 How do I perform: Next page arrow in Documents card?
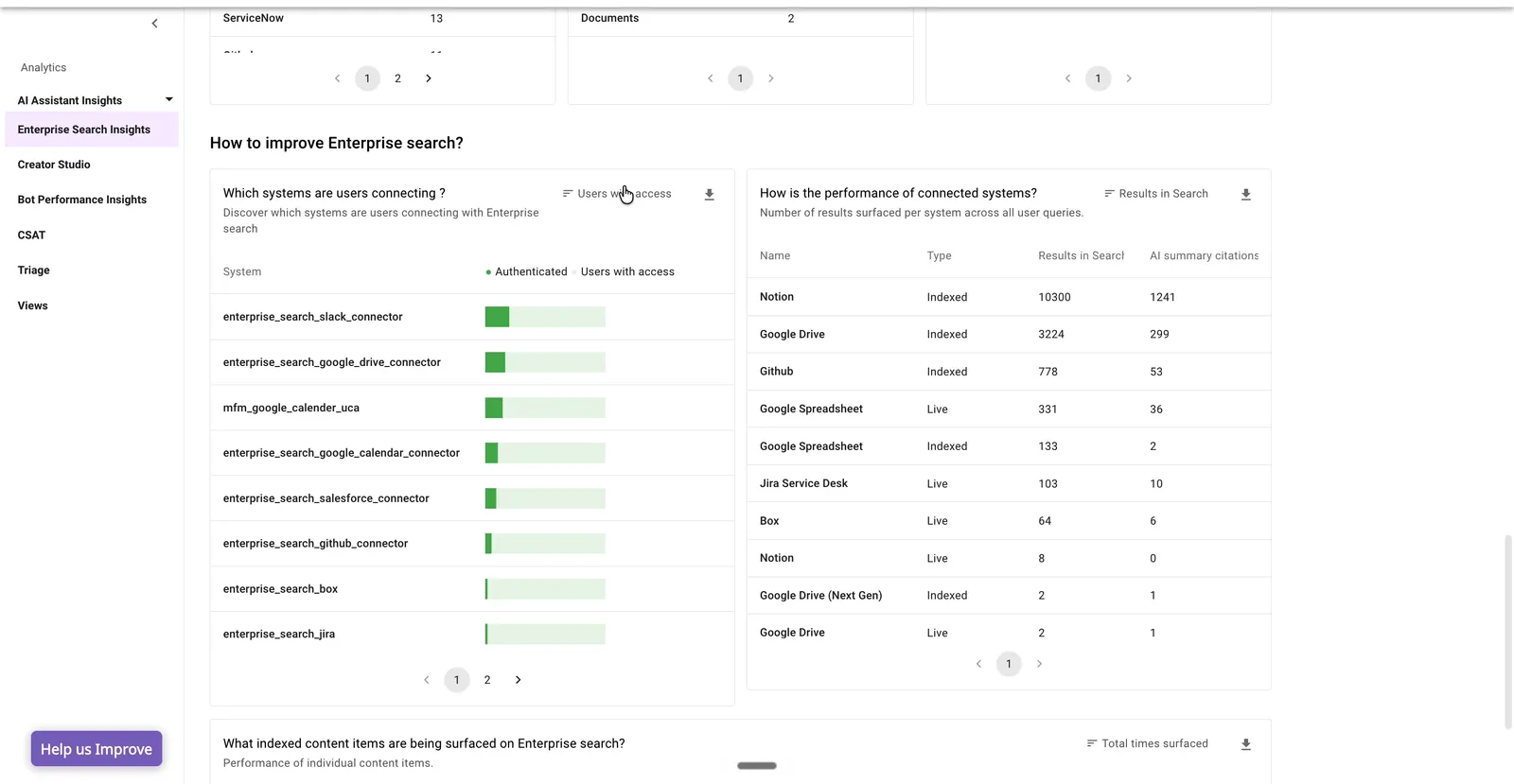click(771, 78)
